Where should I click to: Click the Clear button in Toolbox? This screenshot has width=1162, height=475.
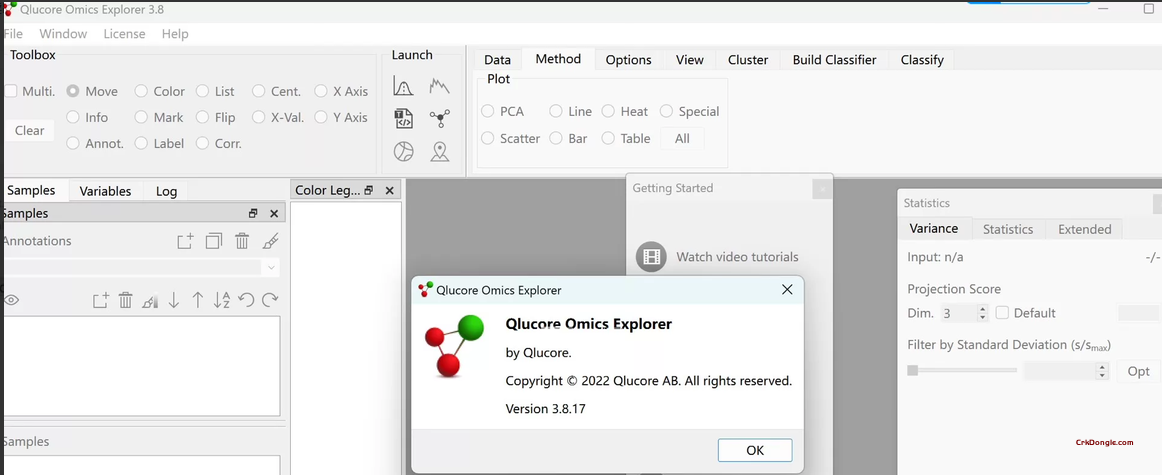pos(30,130)
